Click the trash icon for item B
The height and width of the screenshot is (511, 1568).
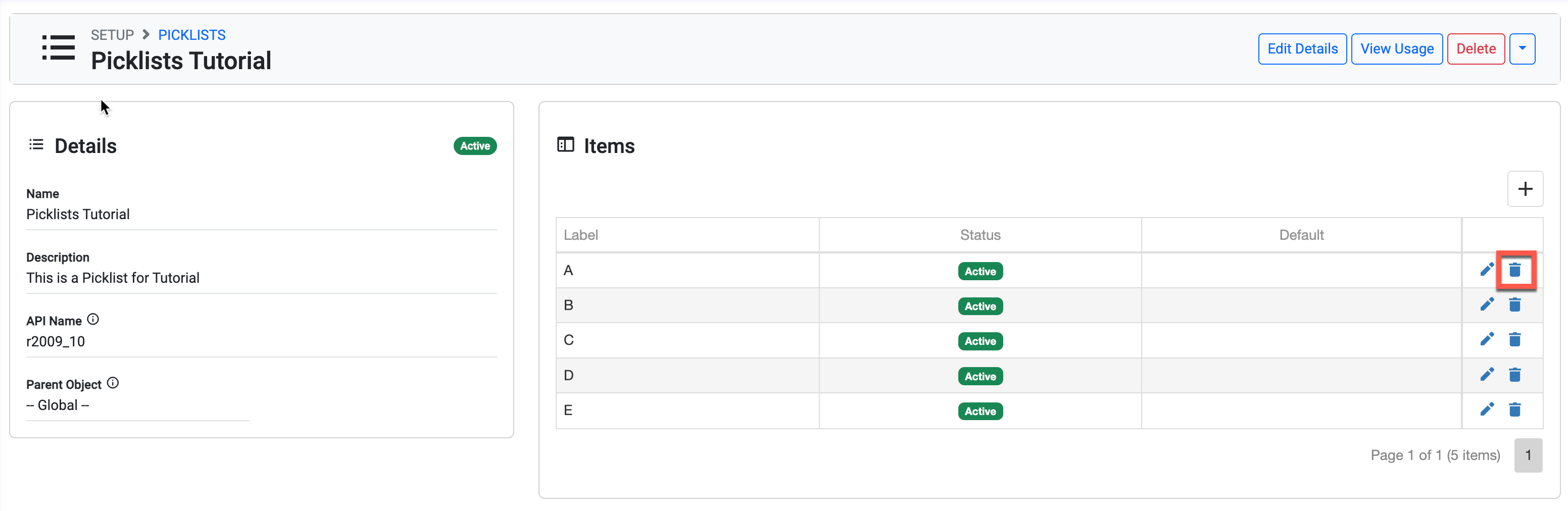(1514, 304)
